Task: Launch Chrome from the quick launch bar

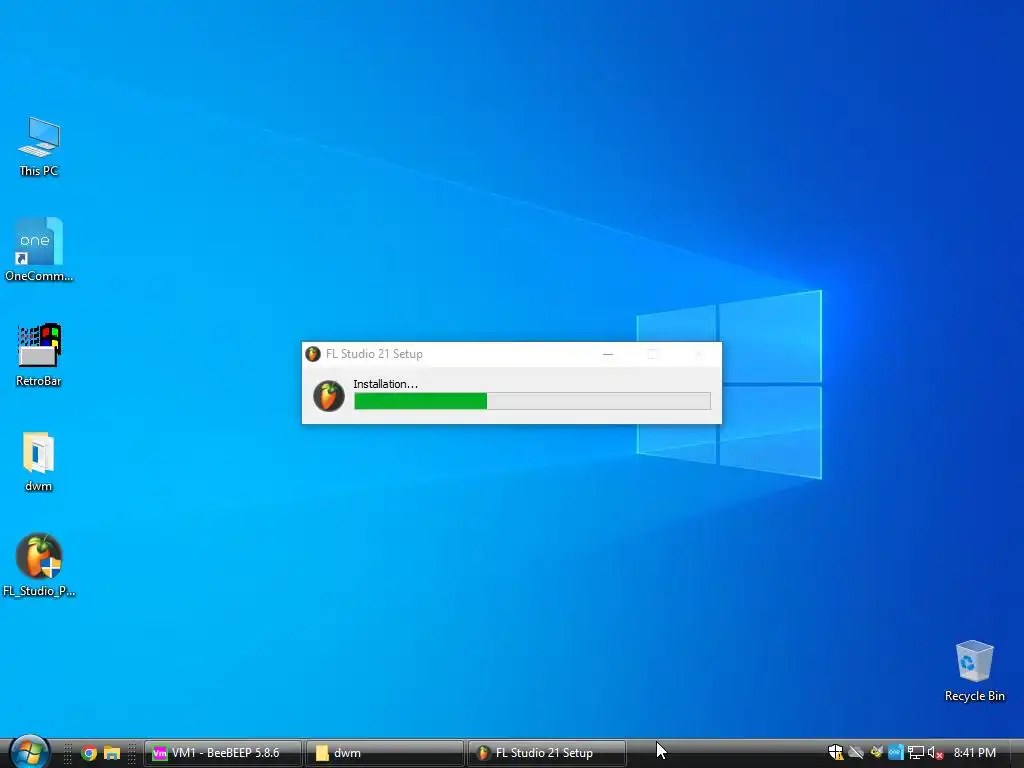Action: [x=89, y=753]
